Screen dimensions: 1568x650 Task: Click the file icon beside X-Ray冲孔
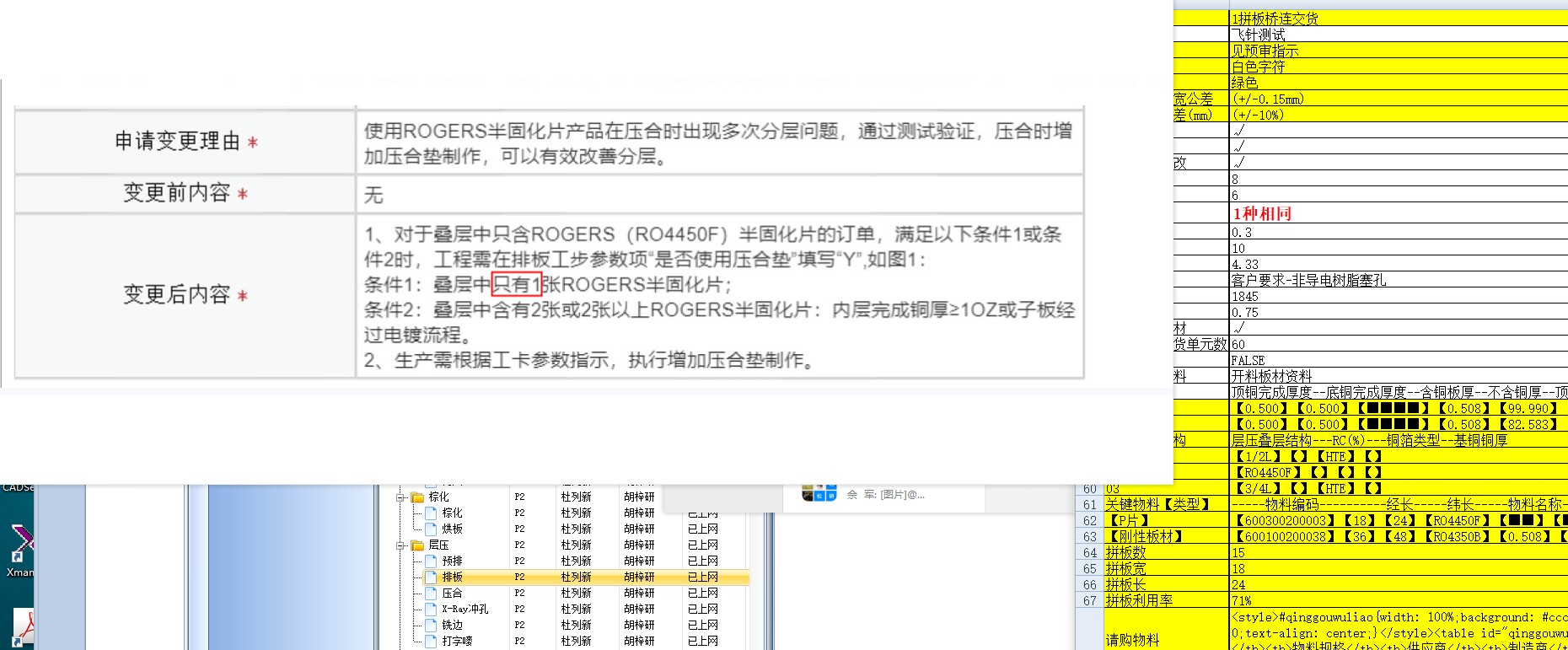(x=431, y=610)
